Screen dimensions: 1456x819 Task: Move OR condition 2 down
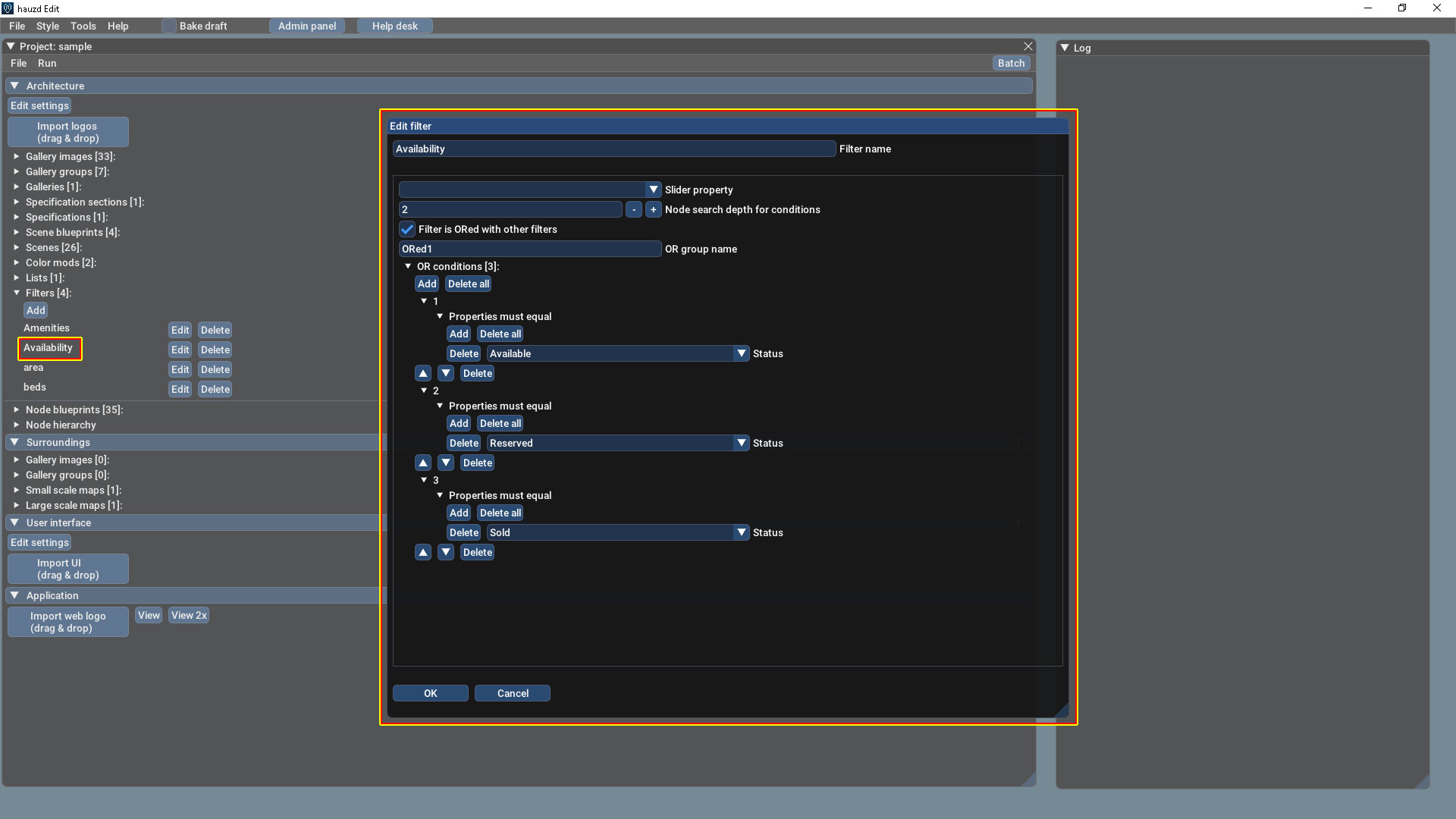(446, 463)
